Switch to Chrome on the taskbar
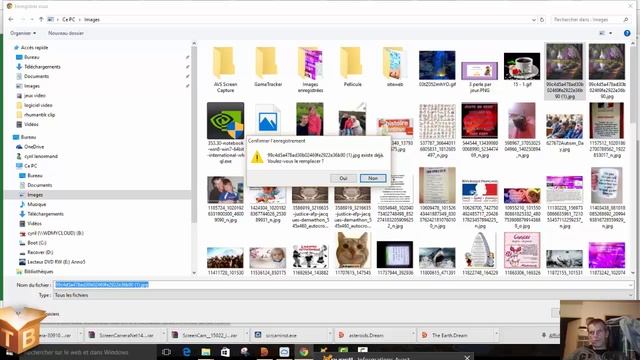 pyautogui.click(x=304, y=352)
